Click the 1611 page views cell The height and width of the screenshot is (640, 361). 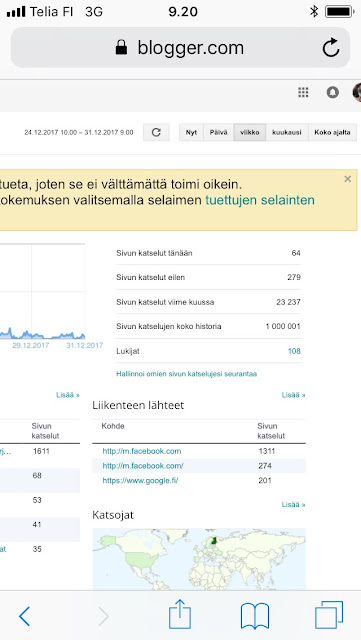41,451
